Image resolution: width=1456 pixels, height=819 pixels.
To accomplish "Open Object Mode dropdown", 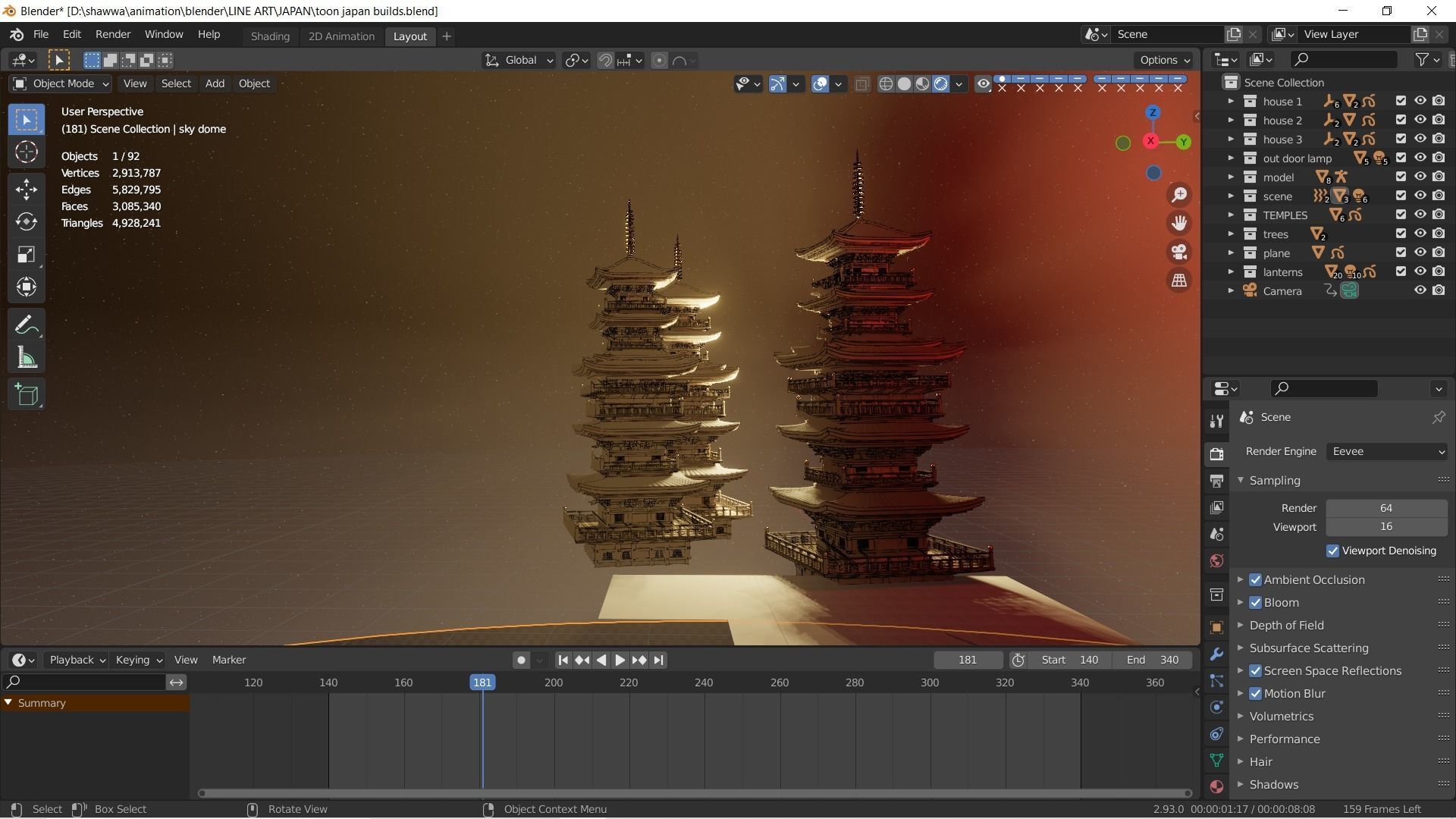I will (x=61, y=83).
